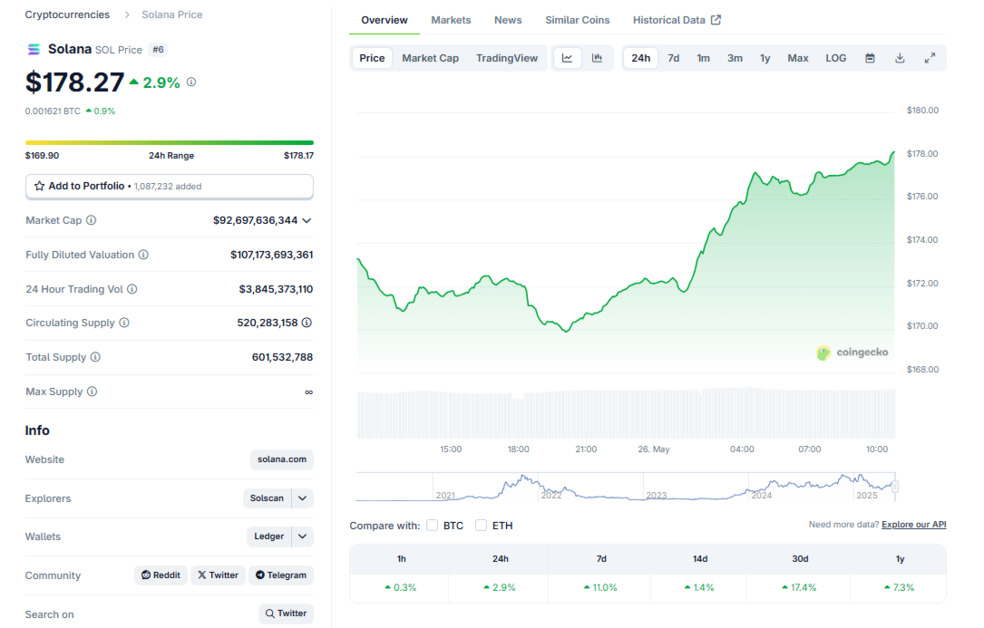The width and height of the screenshot is (984, 628).
Task: Open the Markets tab
Action: (x=451, y=20)
